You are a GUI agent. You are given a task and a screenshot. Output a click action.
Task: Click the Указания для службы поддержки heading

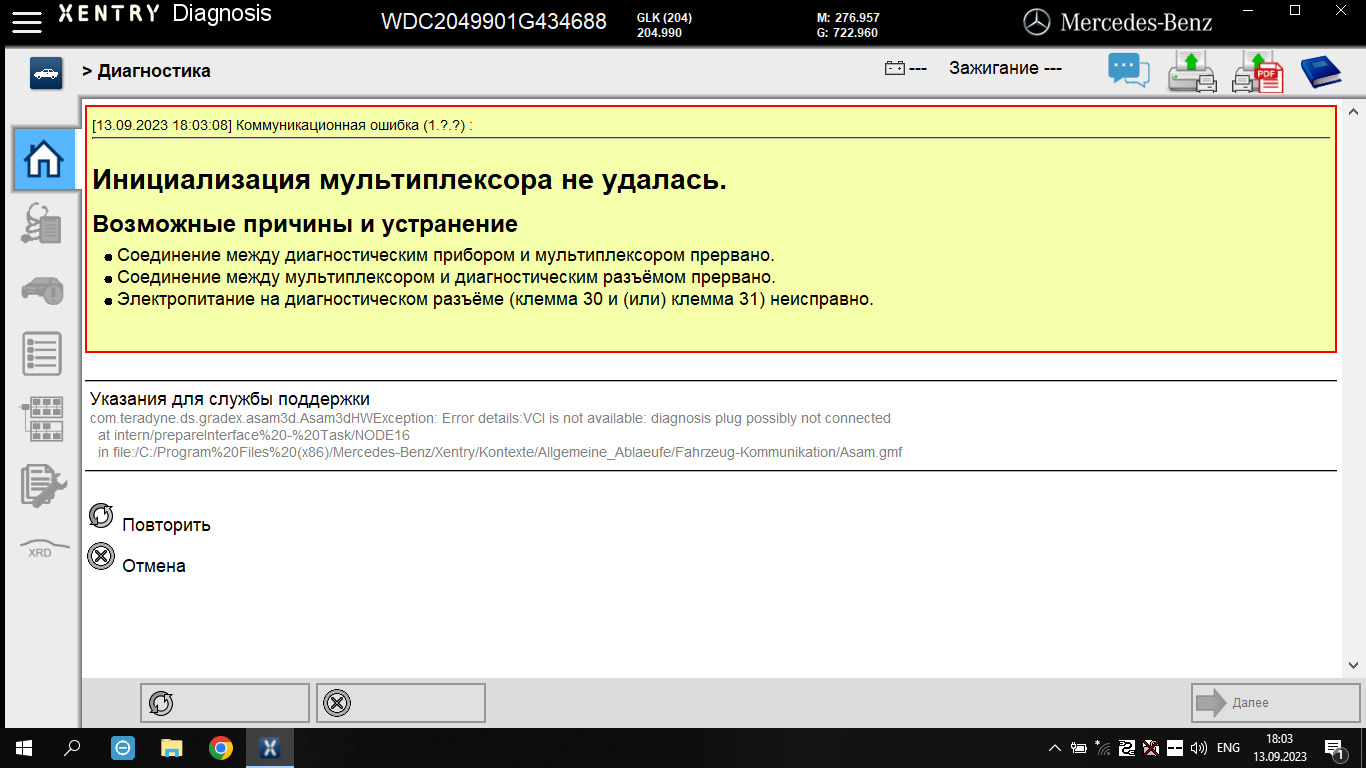(x=230, y=399)
